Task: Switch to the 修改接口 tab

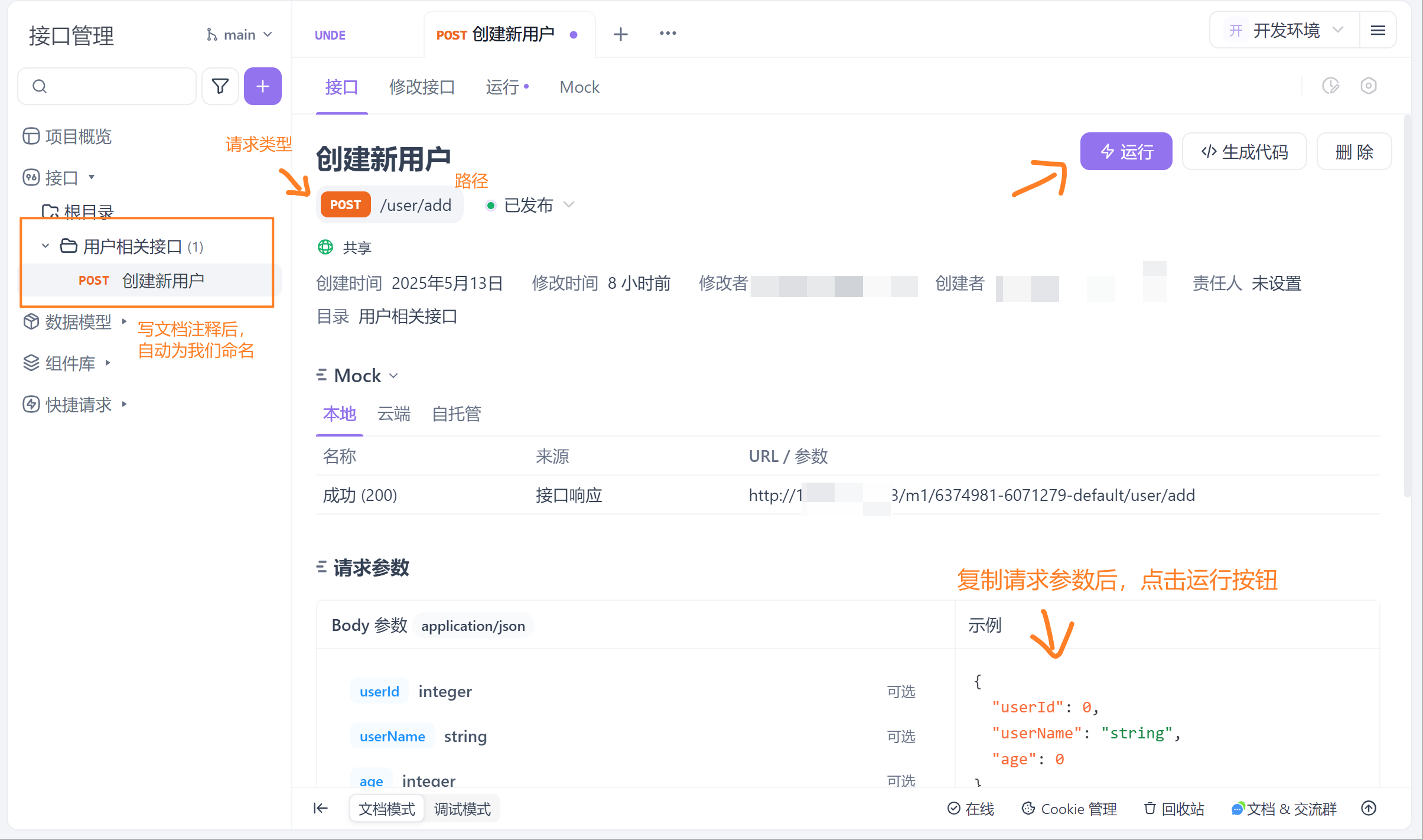Action: pos(422,87)
